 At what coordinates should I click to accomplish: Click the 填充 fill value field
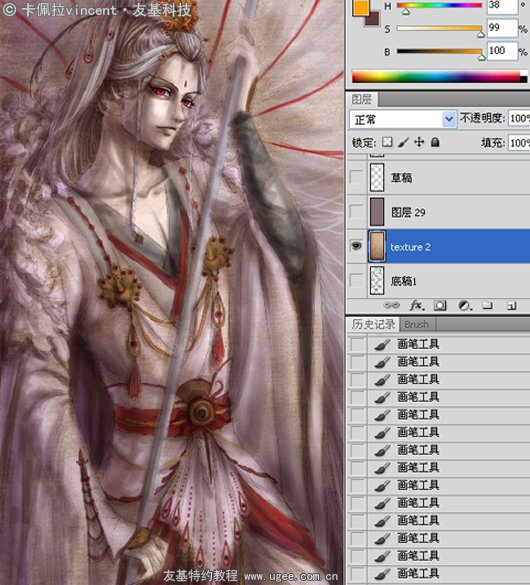click(x=519, y=143)
